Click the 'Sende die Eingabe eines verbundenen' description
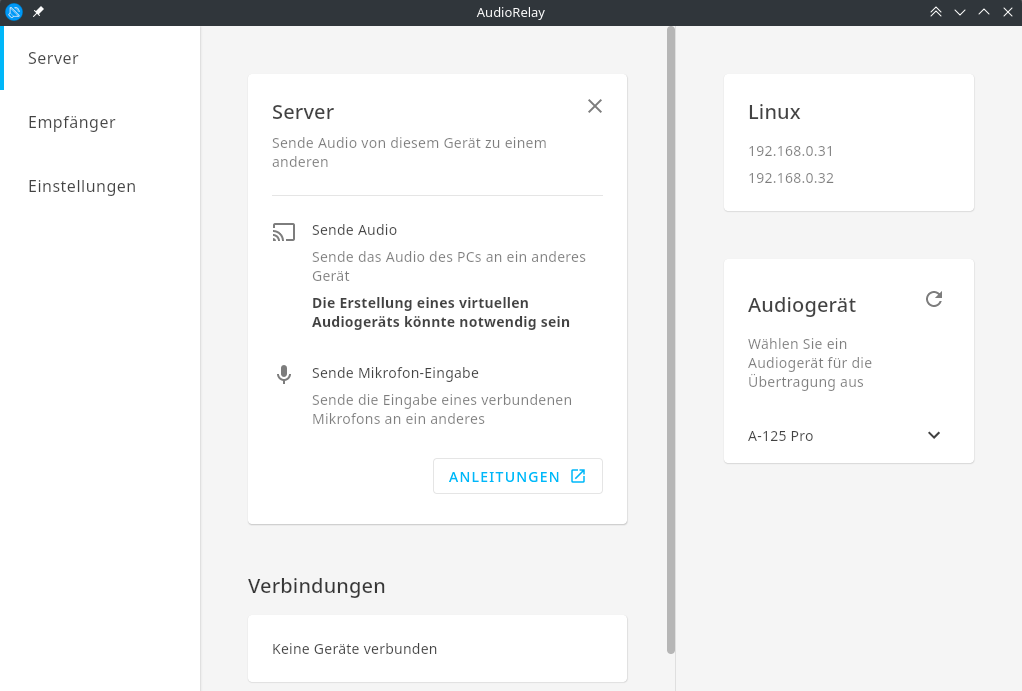1022x691 pixels. 442,409
